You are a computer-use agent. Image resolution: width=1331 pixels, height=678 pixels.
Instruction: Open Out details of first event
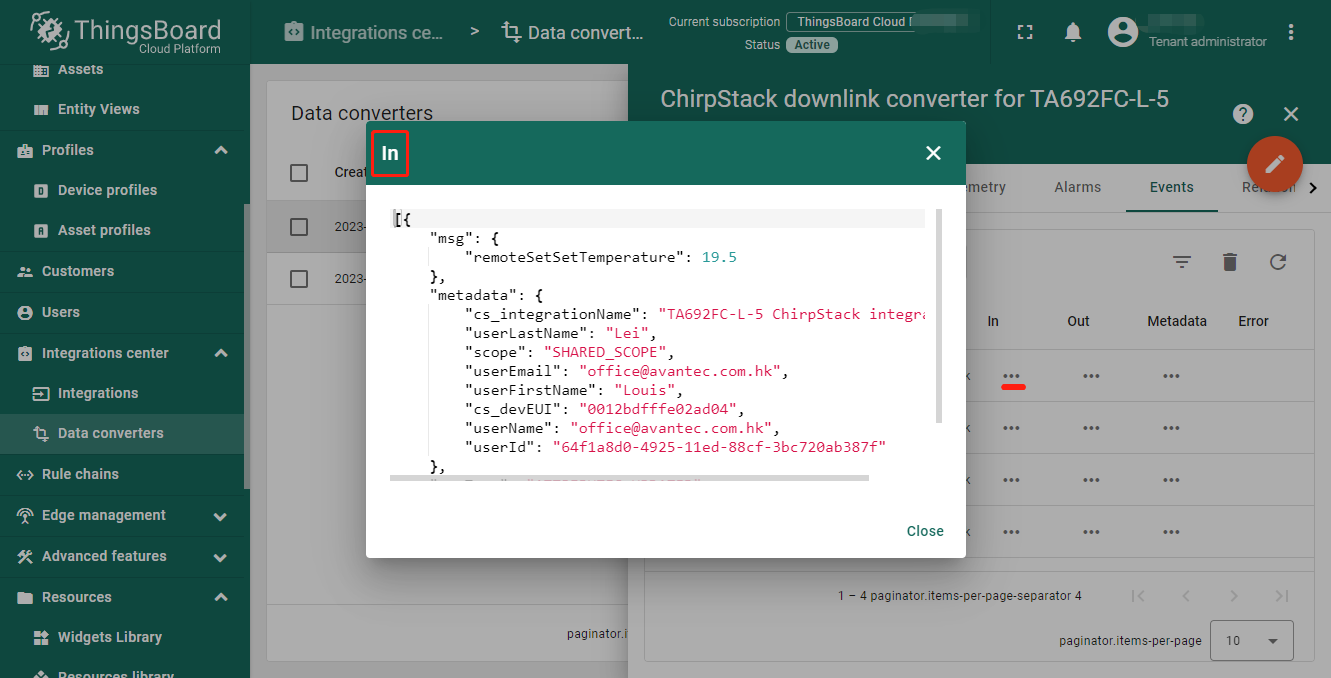point(1091,376)
